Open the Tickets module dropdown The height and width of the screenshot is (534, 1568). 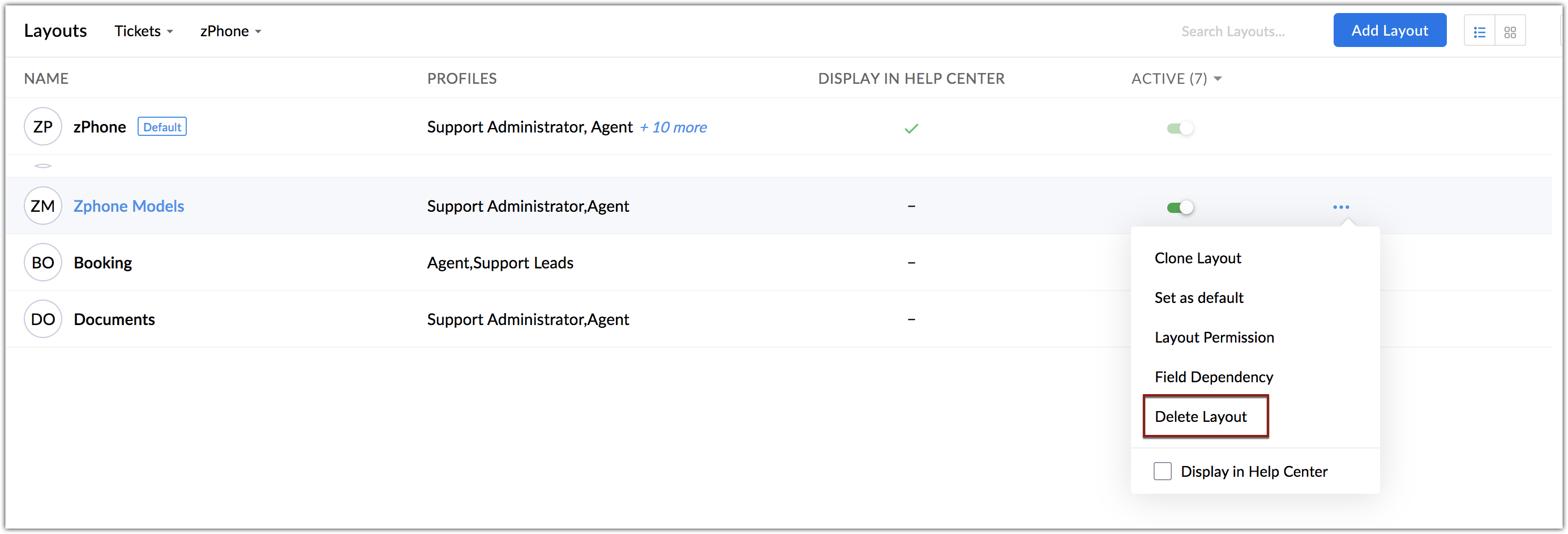click(x=144, y=31)
